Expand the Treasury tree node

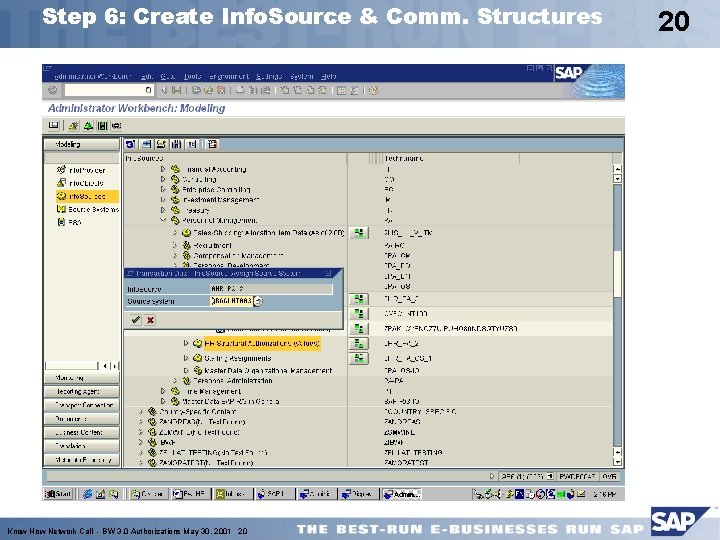[x=163, y=210]
